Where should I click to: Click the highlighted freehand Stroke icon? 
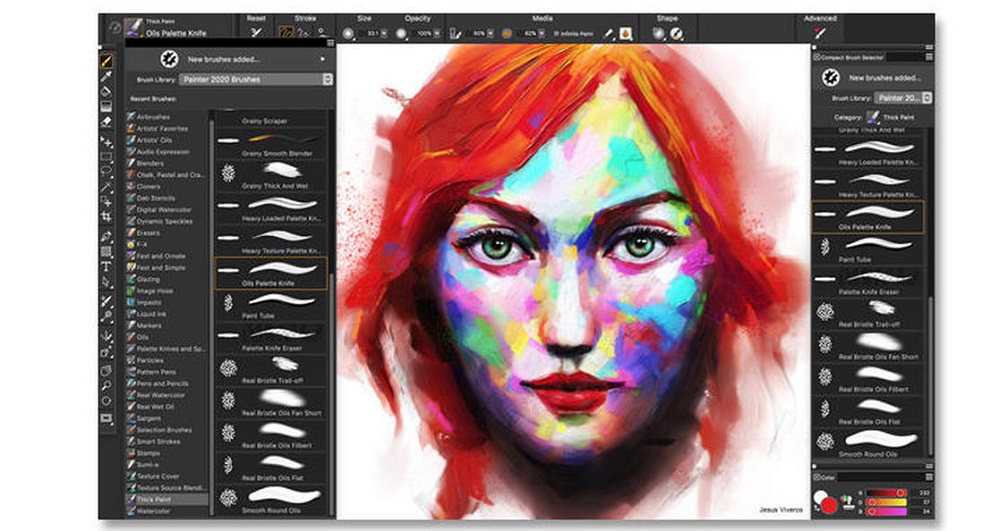tap(286, 33)
